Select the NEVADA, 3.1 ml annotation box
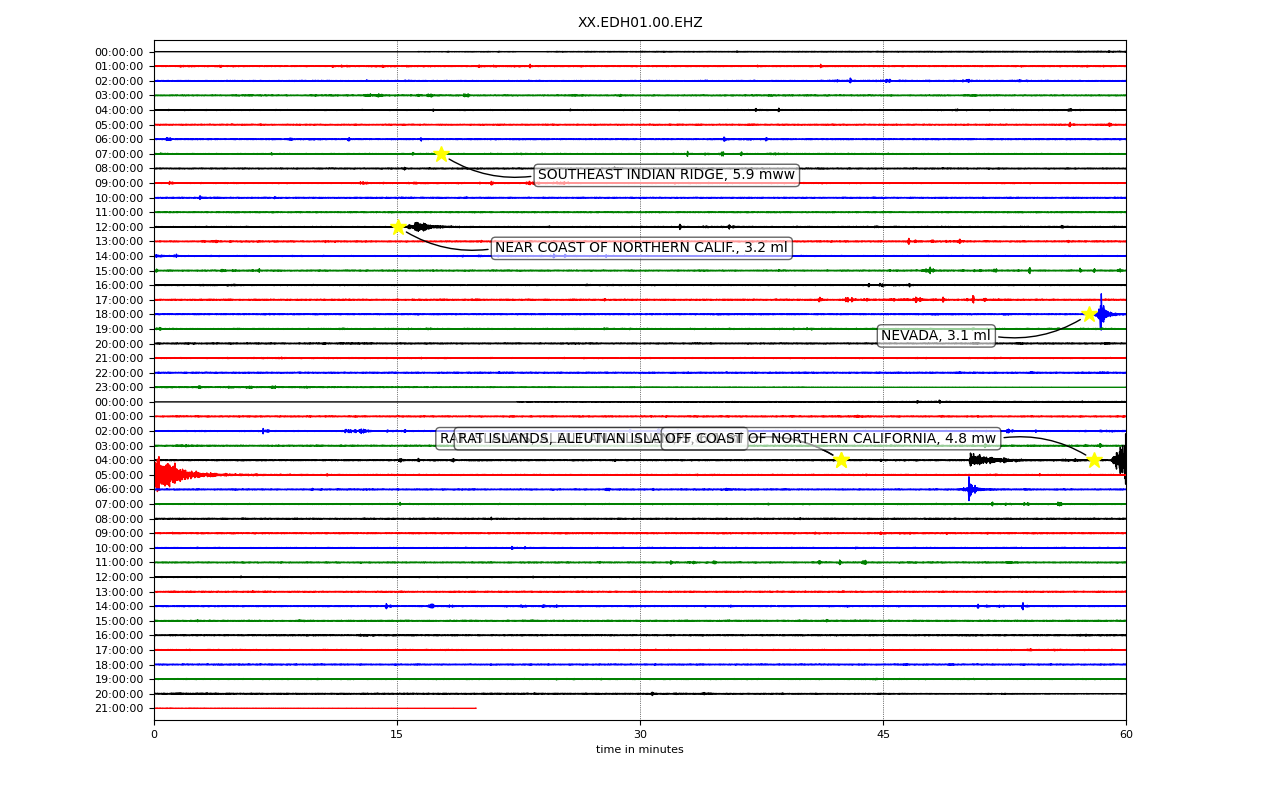Viewport: 1280px width, 800px height. coord(935,336)
